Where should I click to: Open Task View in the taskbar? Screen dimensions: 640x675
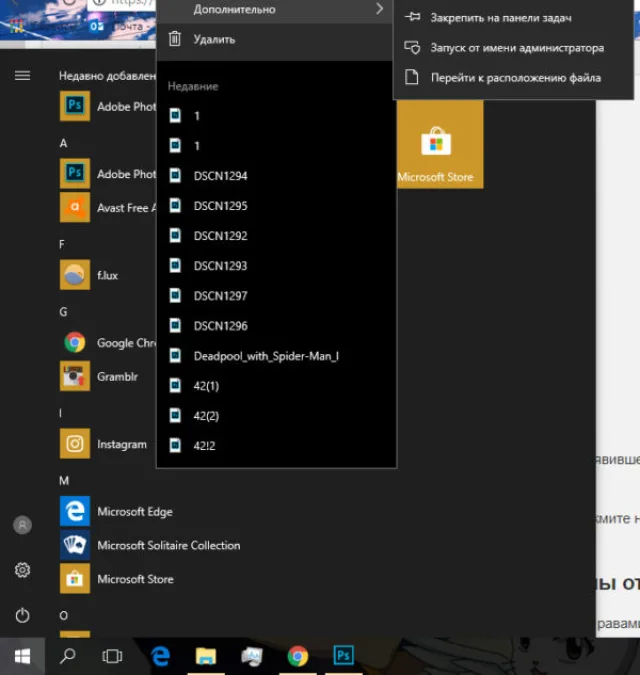(112, 656)
